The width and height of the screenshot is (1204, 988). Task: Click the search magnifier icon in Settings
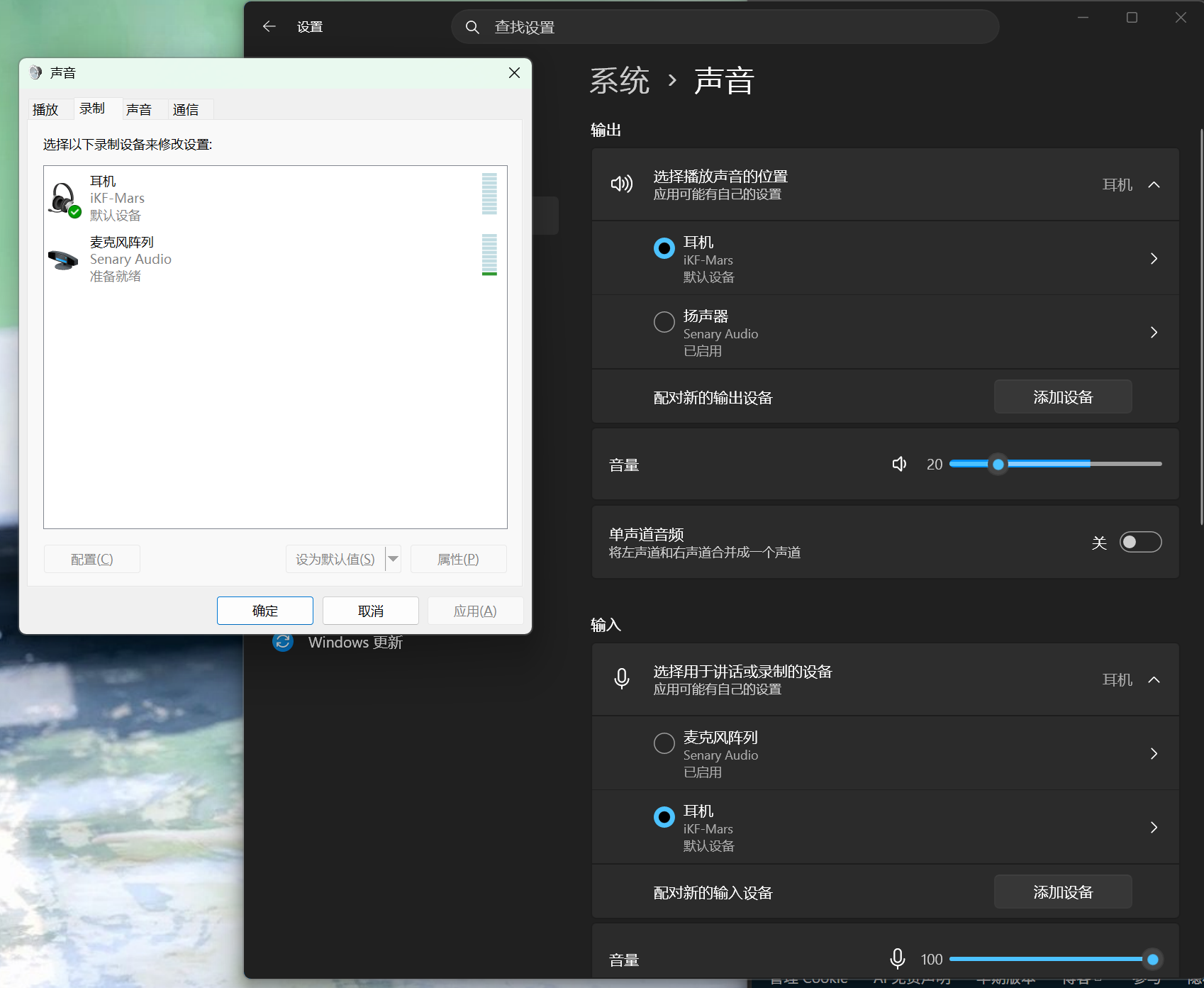472,27
